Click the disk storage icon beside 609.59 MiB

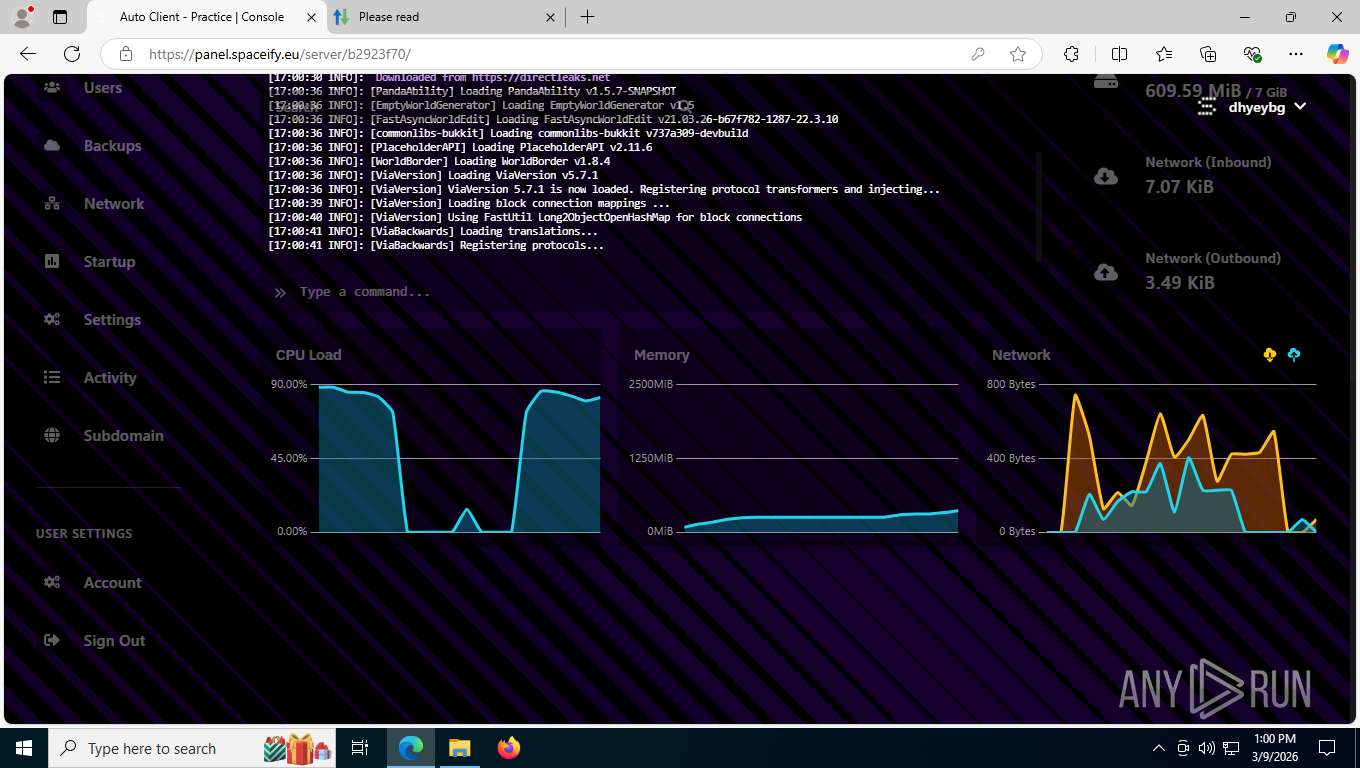click(1106, 82)
